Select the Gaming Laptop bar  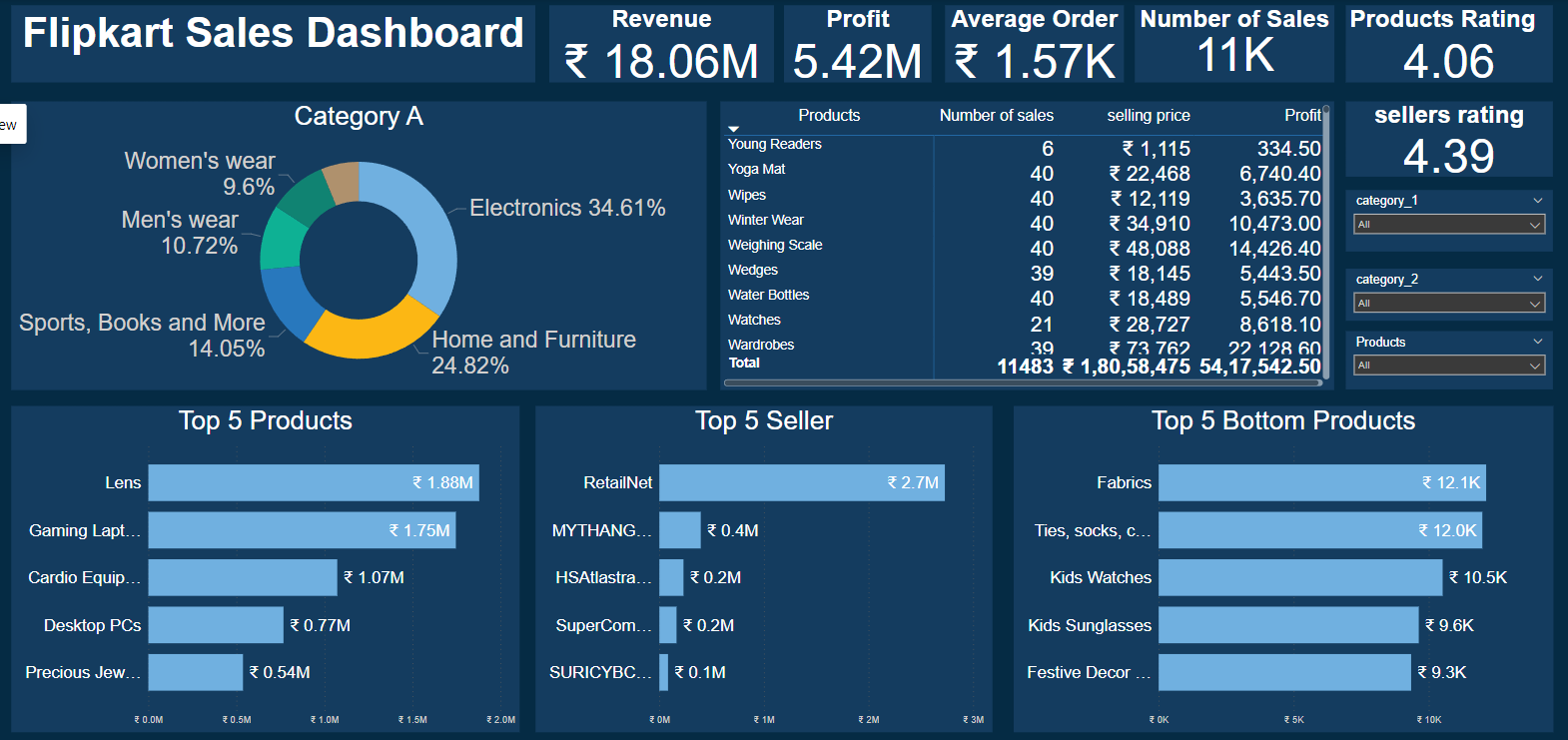(302, 530)
